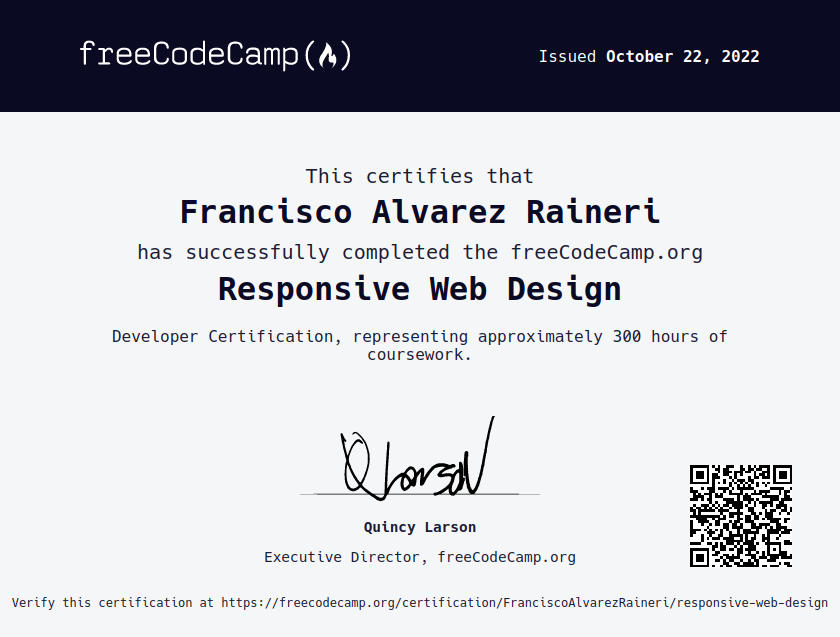Click the 'Developer Certification, representing approximately 300 hours' line

419,336
